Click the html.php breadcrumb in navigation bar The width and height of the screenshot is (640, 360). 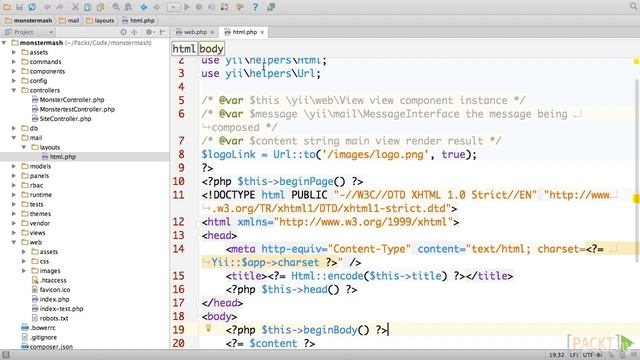138,20
